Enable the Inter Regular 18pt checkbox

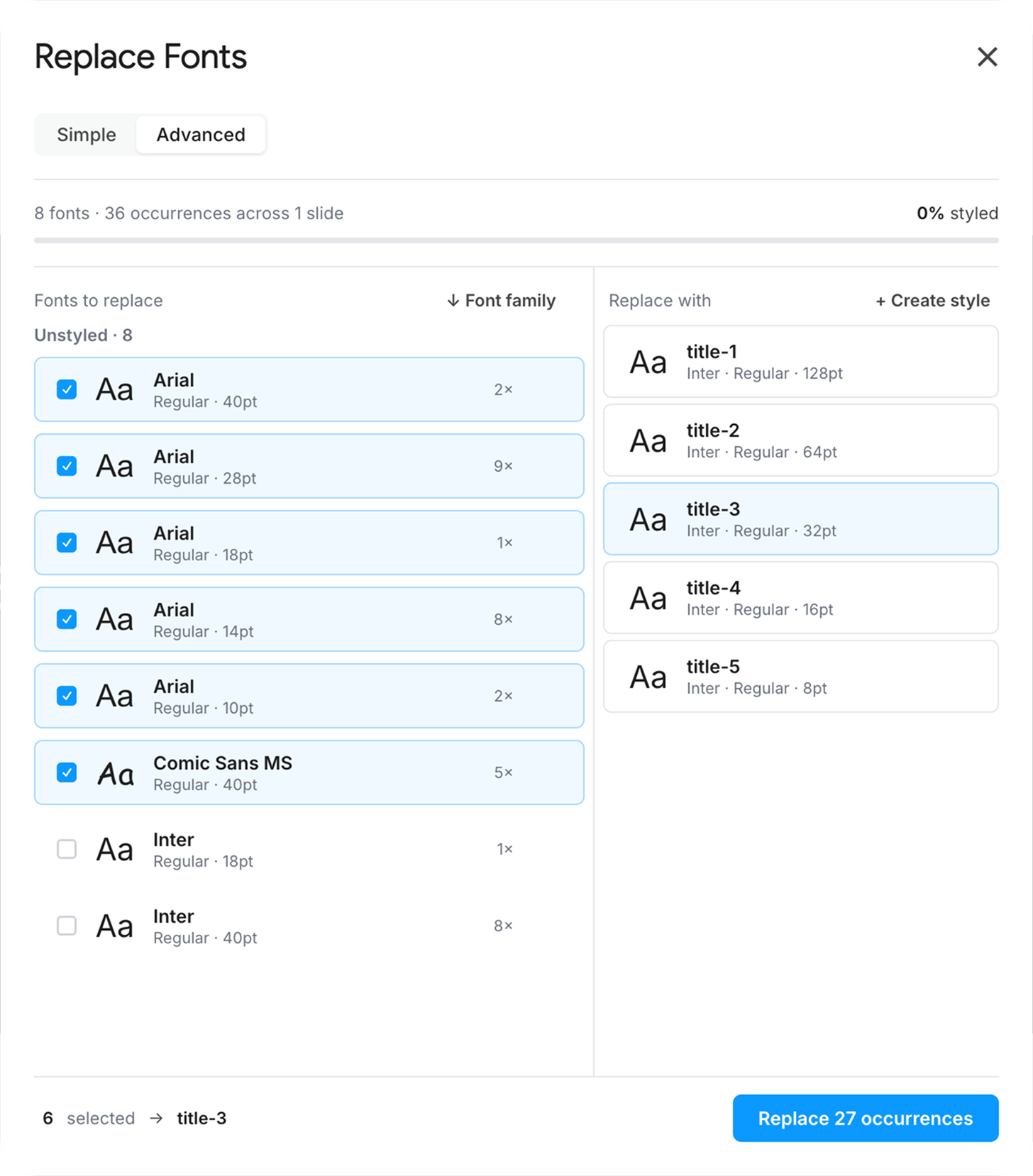tap(67, 849)
